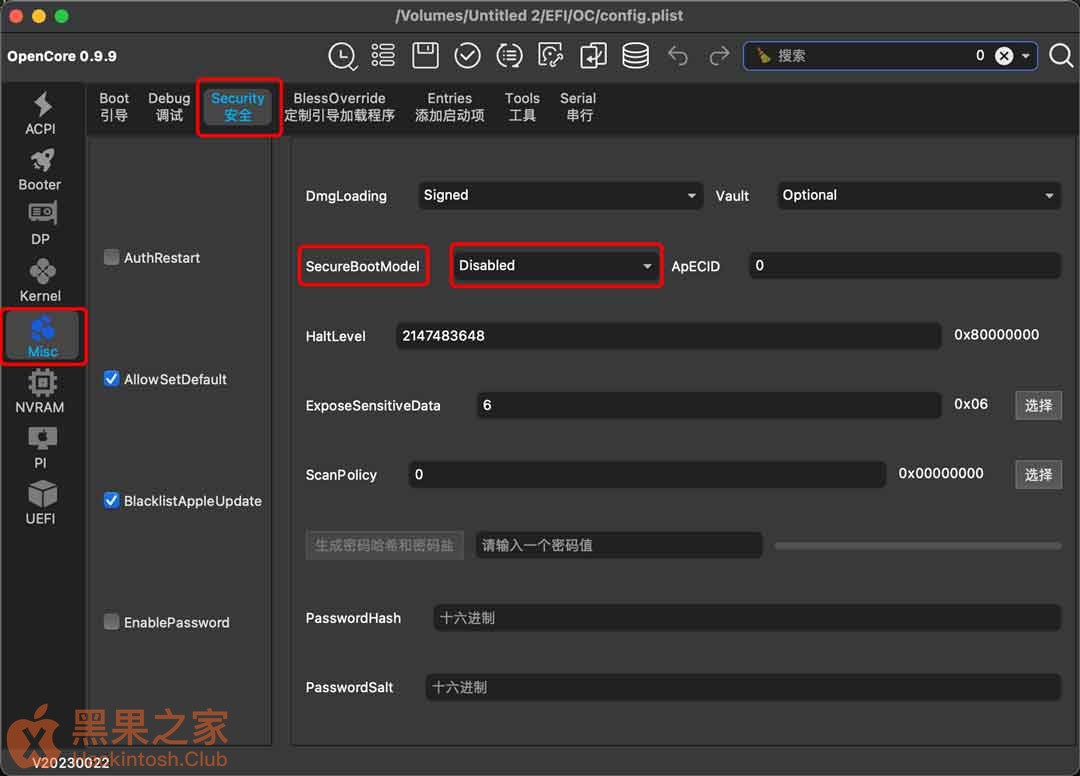Click the magnifier search icon
The image size is (1080, 776).
coord(1061,55)
